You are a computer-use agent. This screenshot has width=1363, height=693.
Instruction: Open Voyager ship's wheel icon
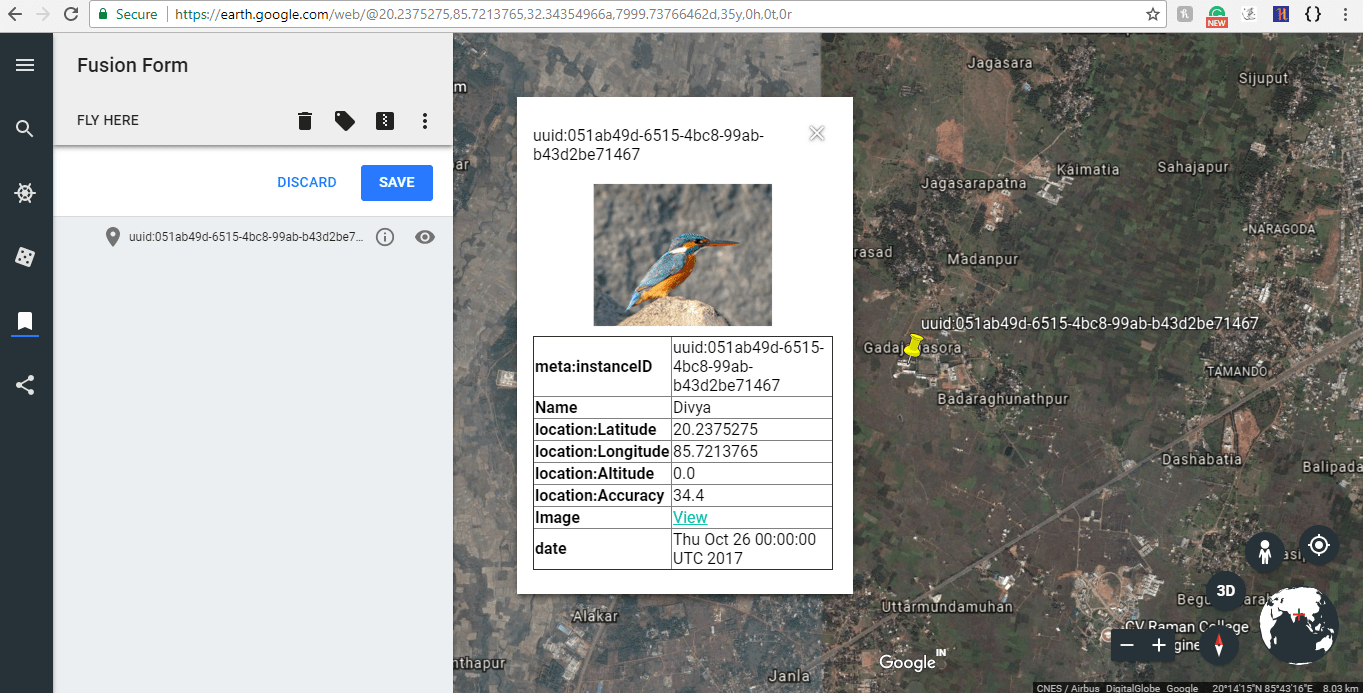tap(25, 193)
